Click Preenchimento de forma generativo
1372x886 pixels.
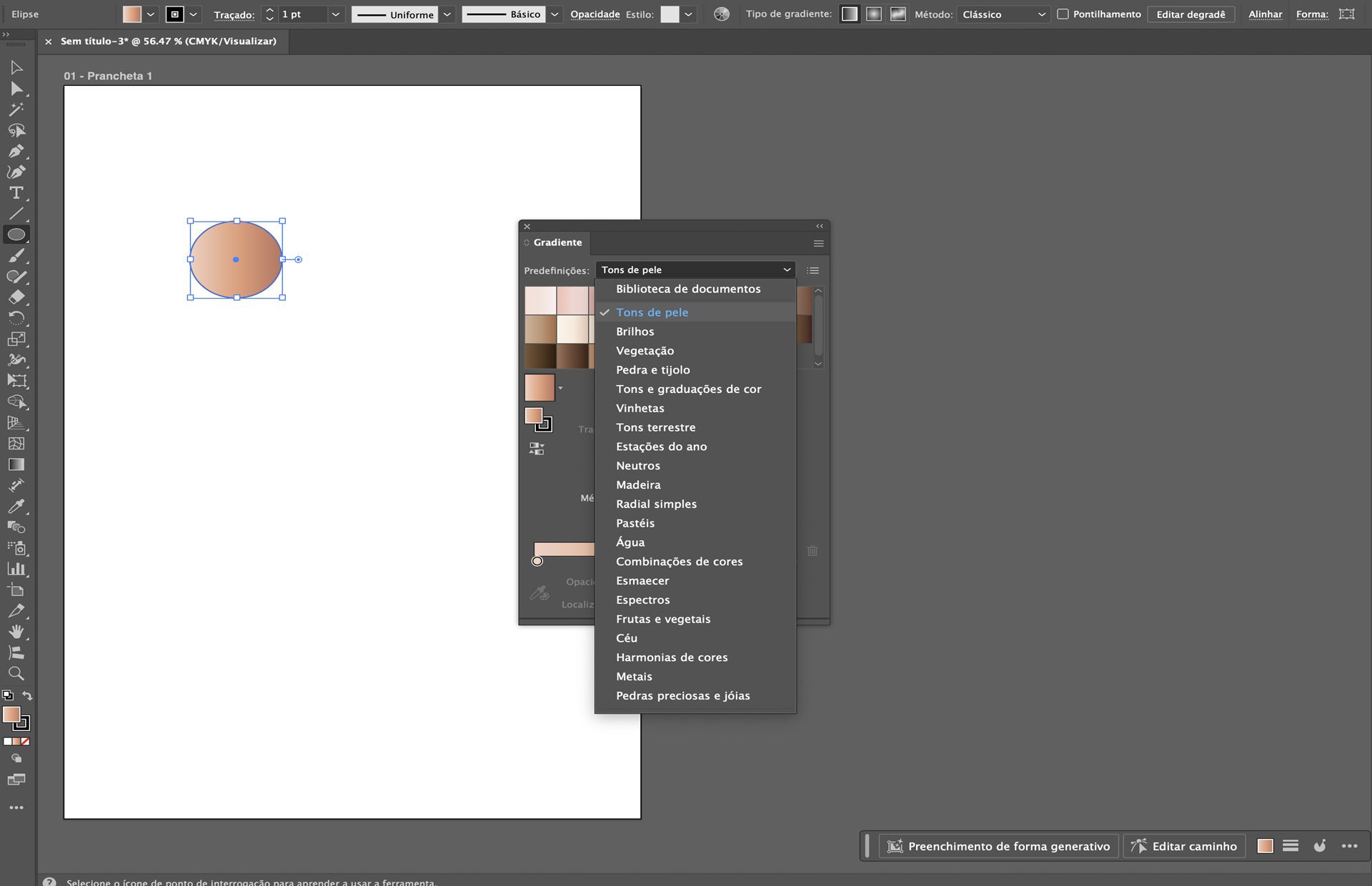point(998,845)
